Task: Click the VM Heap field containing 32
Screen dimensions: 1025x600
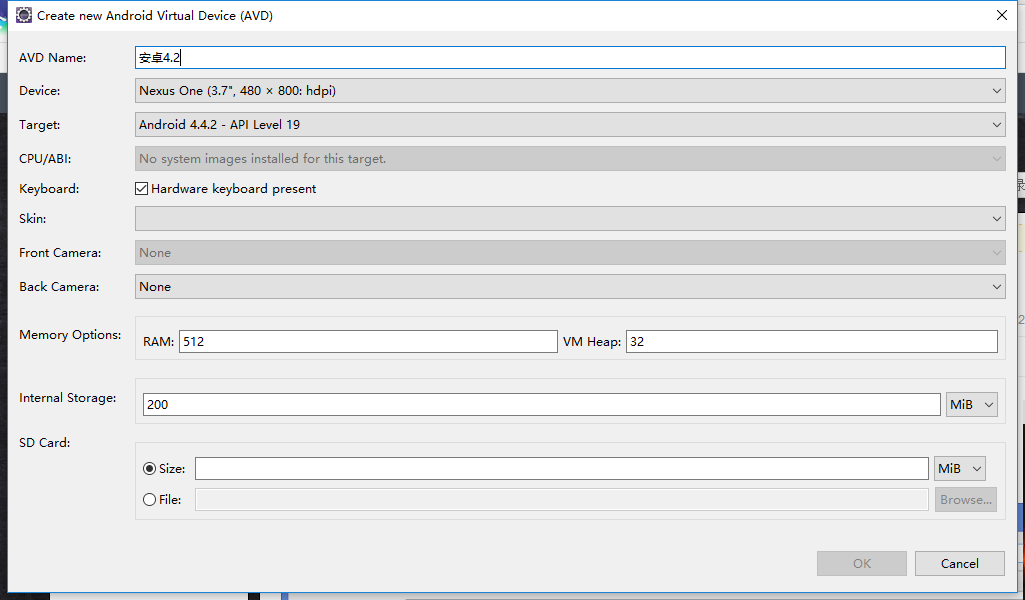Action: click(812, 342)
